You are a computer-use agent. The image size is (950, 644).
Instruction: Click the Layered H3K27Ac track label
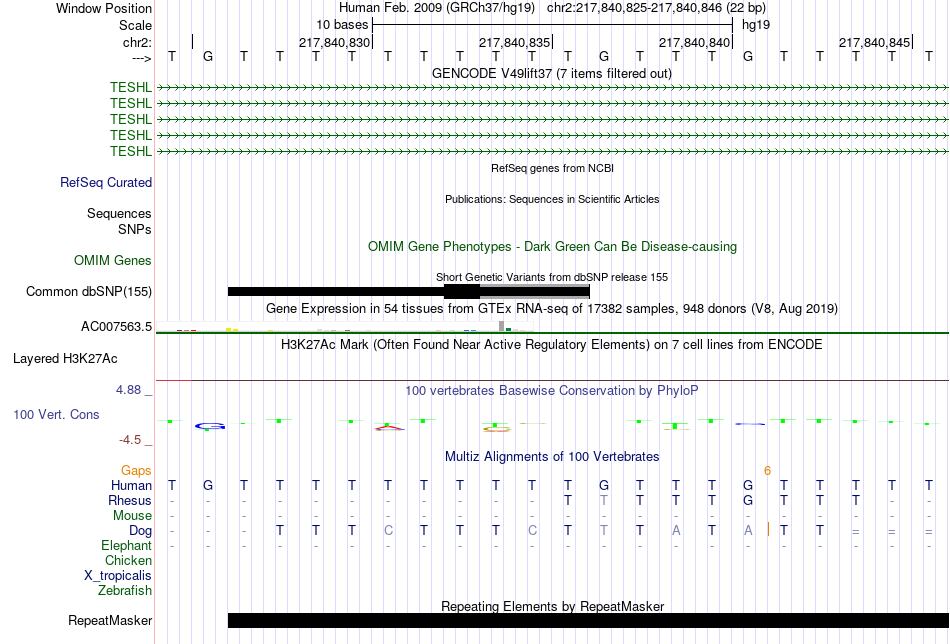coord(65,359)
